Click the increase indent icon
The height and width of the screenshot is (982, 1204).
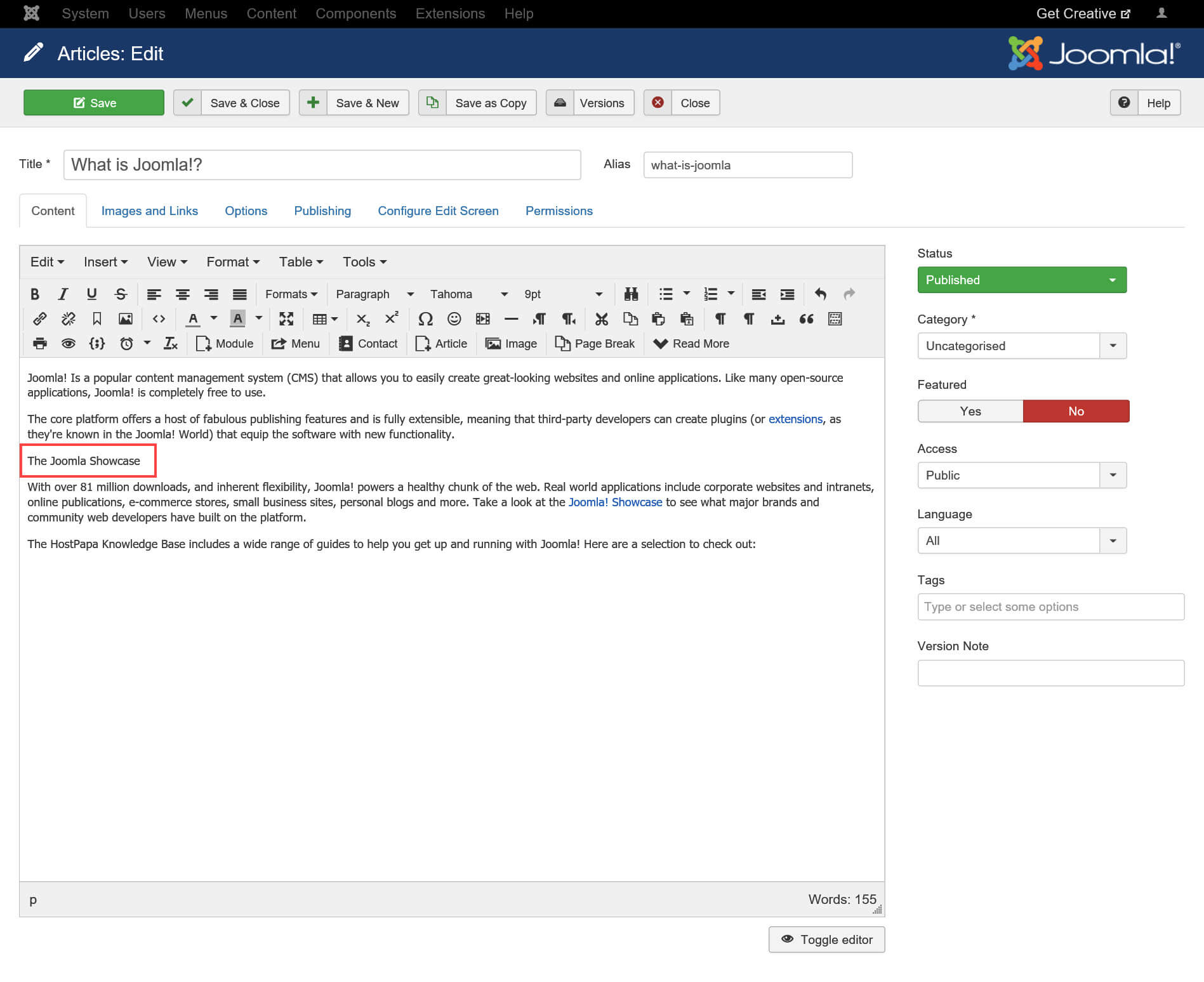[x=787, y=294]
